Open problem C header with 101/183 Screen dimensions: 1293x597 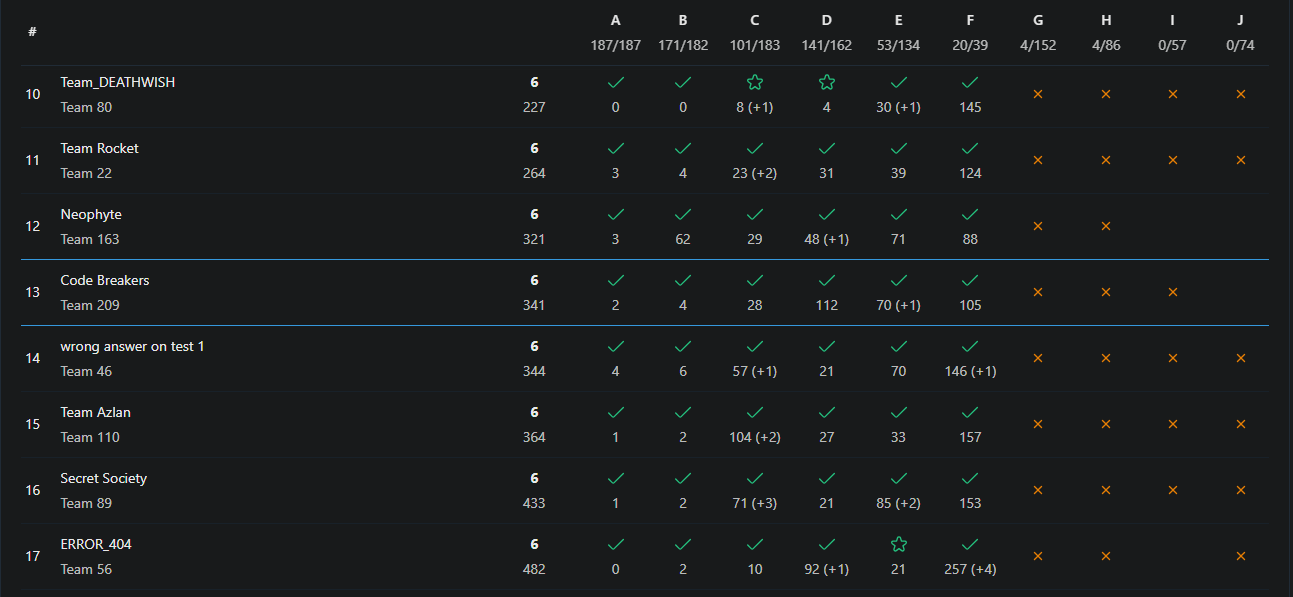[755, 21]
